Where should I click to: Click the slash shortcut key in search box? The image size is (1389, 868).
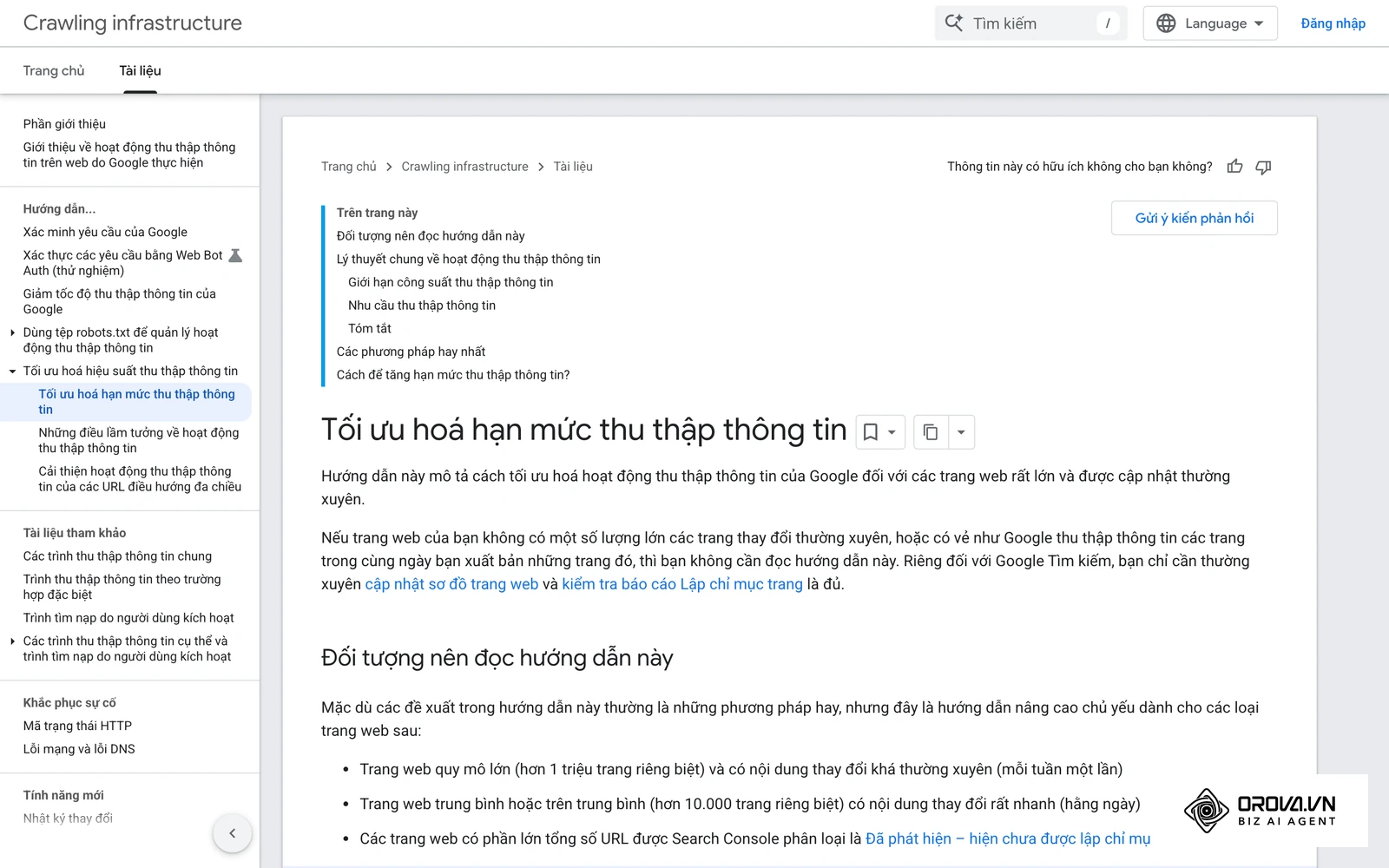[x=1108, y=23]
